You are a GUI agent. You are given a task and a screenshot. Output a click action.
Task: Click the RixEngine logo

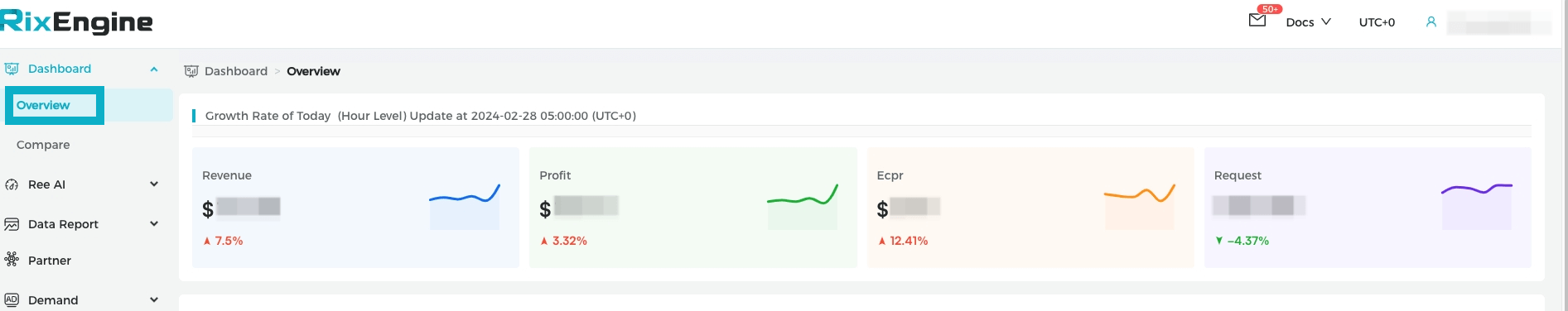tap(76, 21)
